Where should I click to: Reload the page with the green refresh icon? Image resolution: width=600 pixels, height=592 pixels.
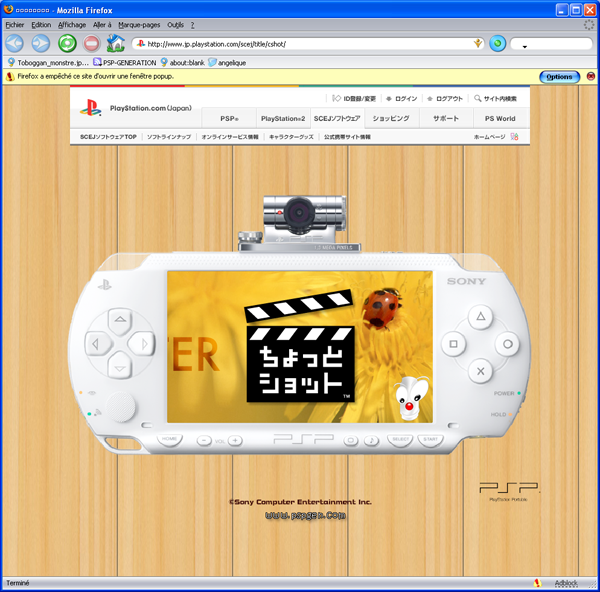point(67,43)
